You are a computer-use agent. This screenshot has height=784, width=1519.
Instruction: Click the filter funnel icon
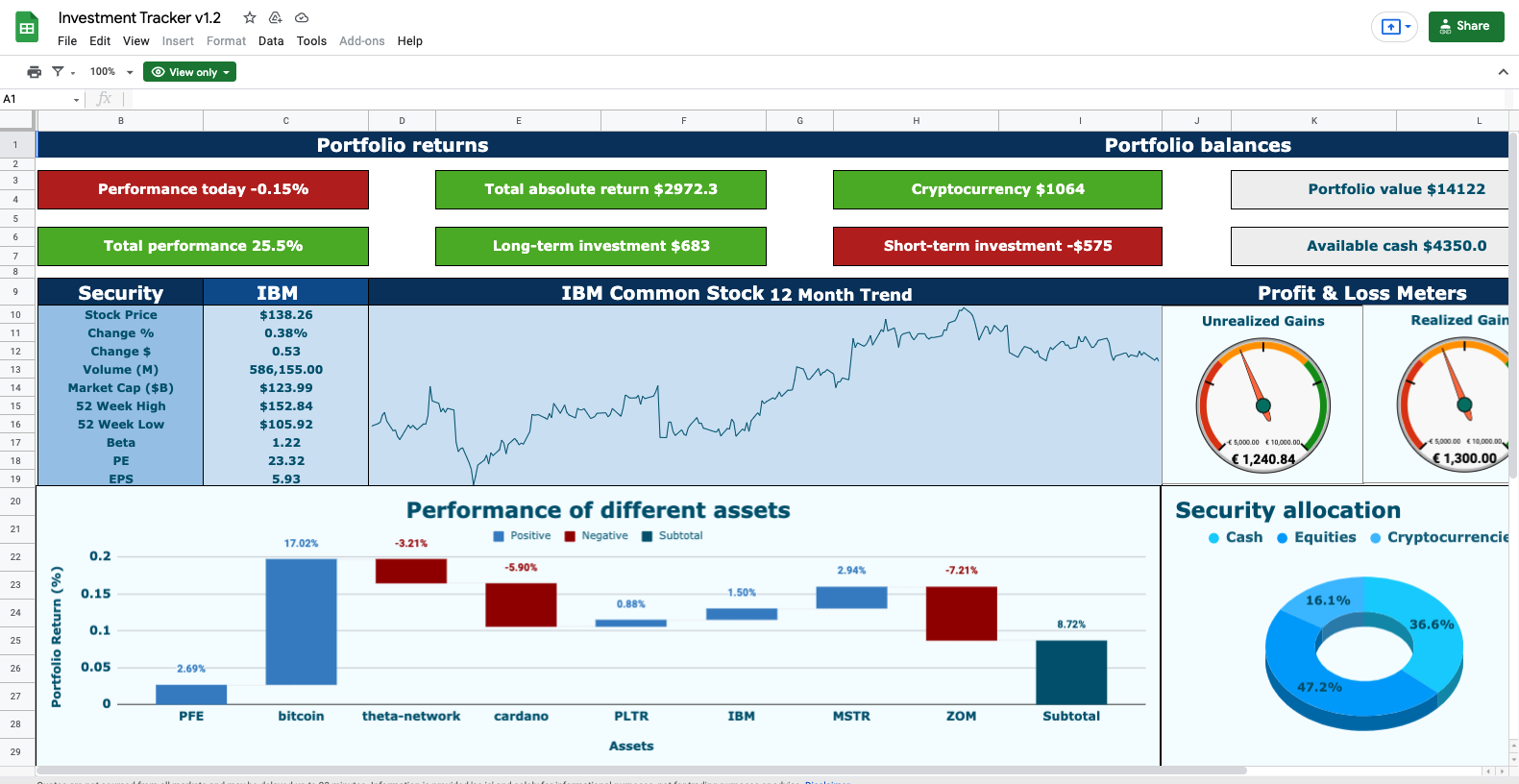[58, 72]
